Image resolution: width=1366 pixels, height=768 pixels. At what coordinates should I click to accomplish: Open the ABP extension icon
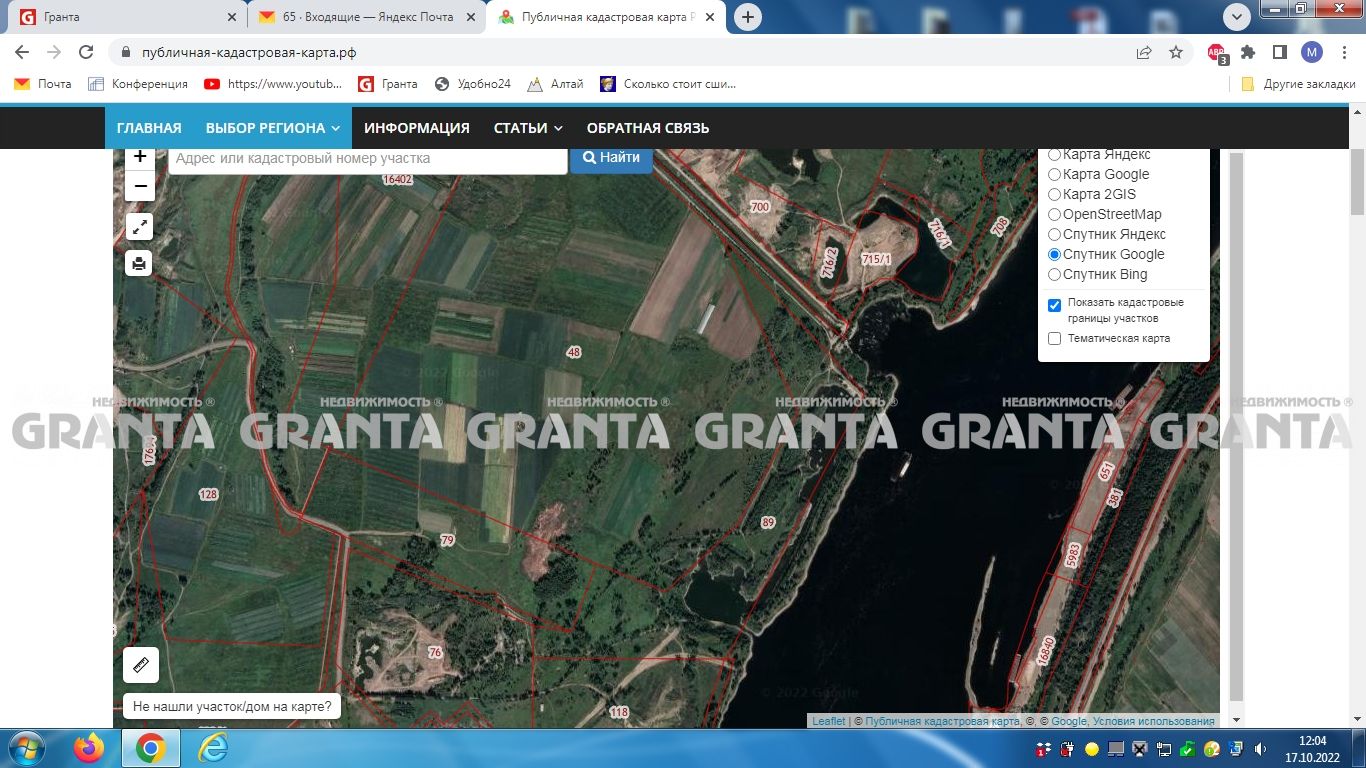(x=1216, y=52)
